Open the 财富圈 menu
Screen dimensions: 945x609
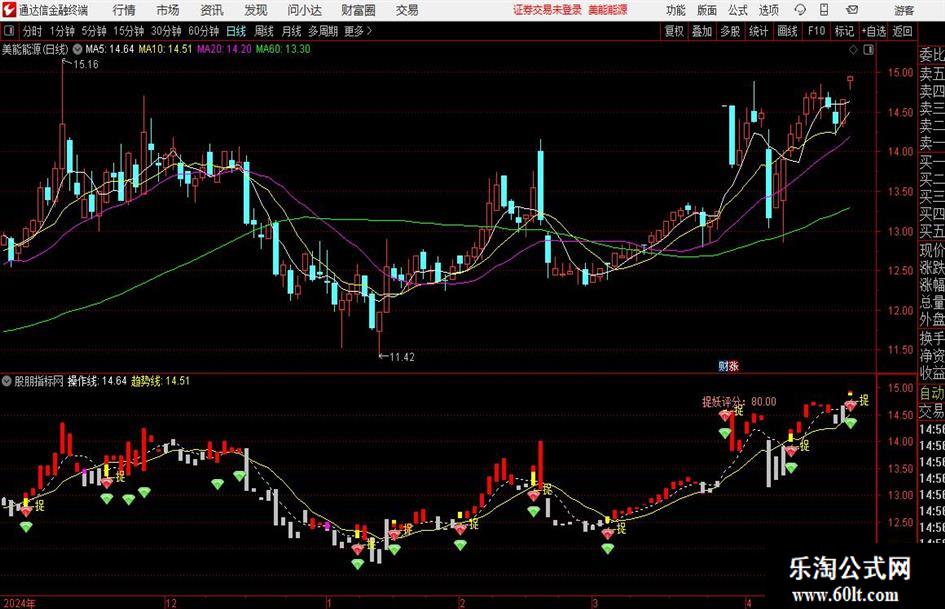358,10
